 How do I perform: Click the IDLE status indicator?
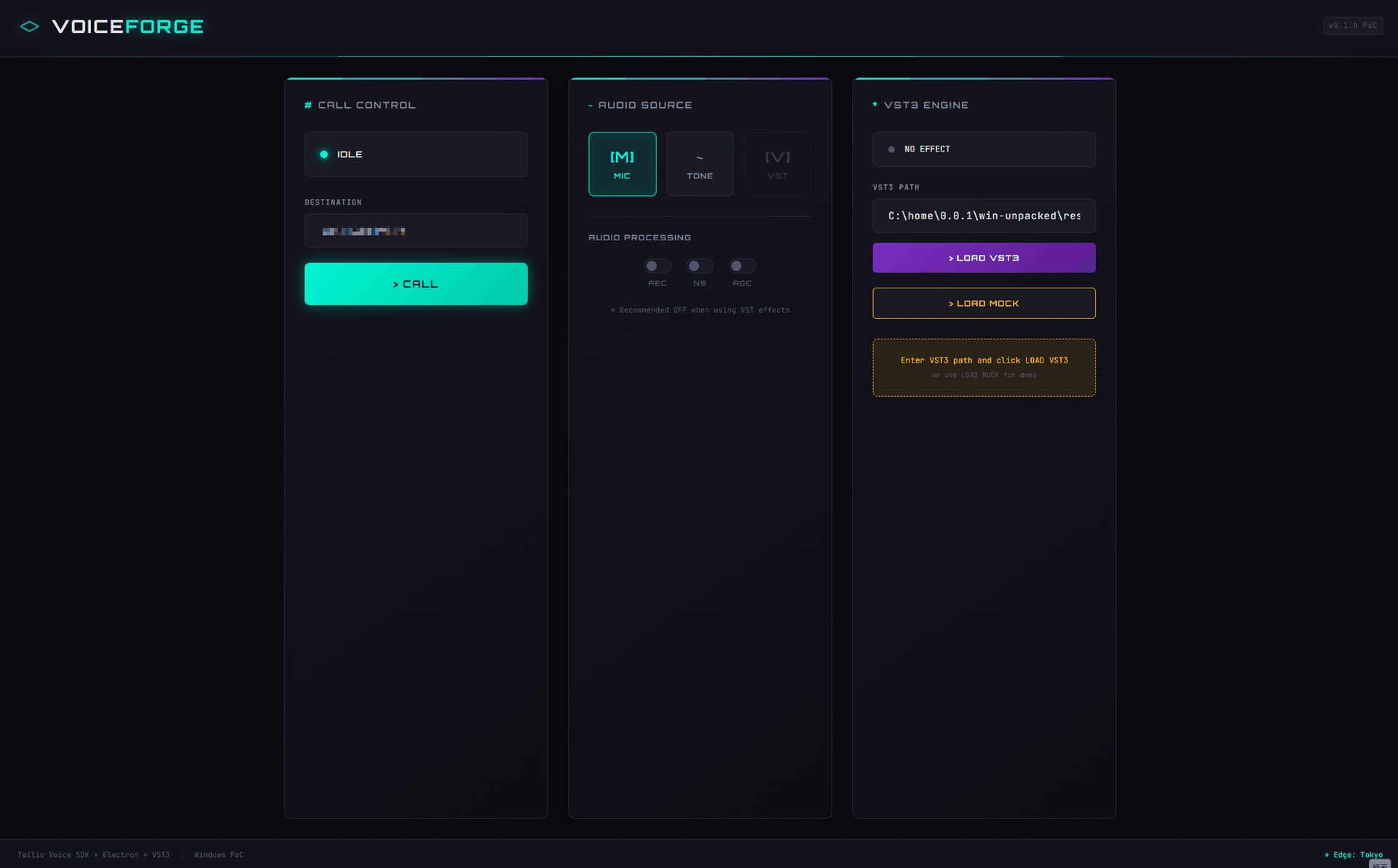pos(415,154)
